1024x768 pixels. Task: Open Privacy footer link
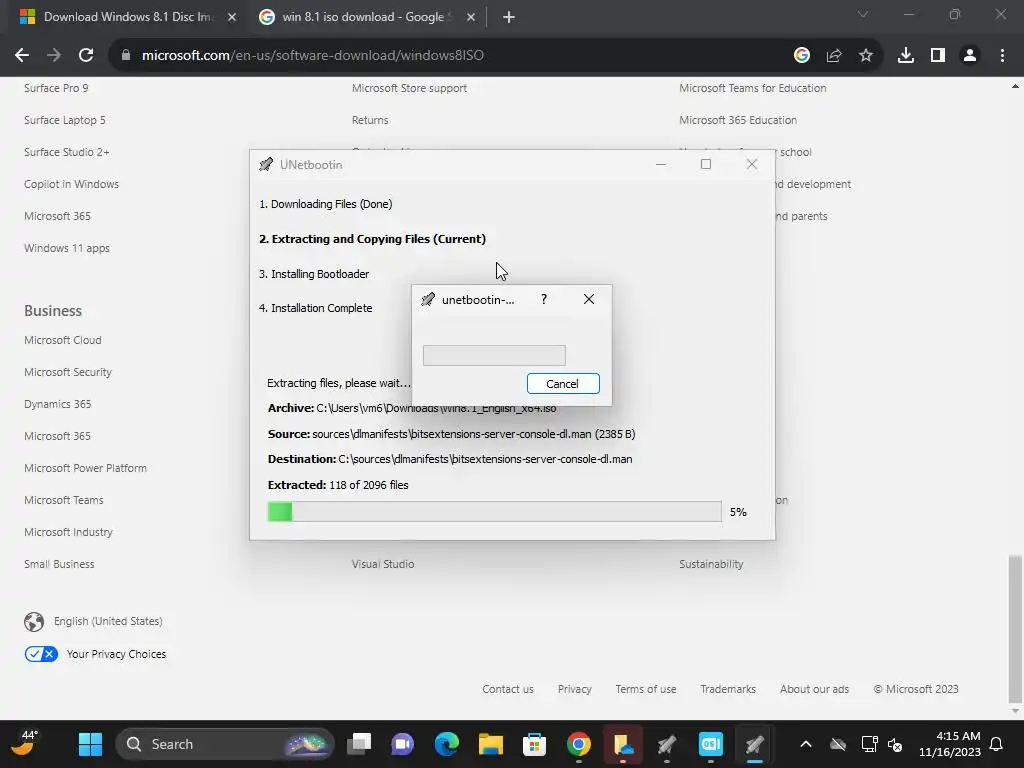(x=575, y=689)
